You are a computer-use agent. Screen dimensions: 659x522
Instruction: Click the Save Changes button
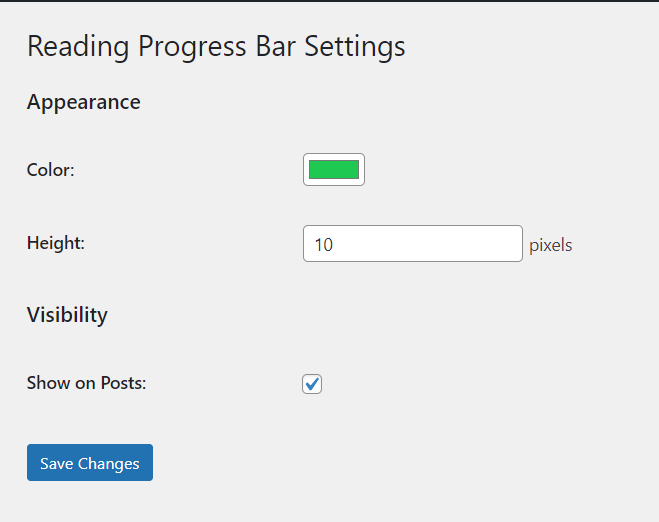tap(90, 462)
